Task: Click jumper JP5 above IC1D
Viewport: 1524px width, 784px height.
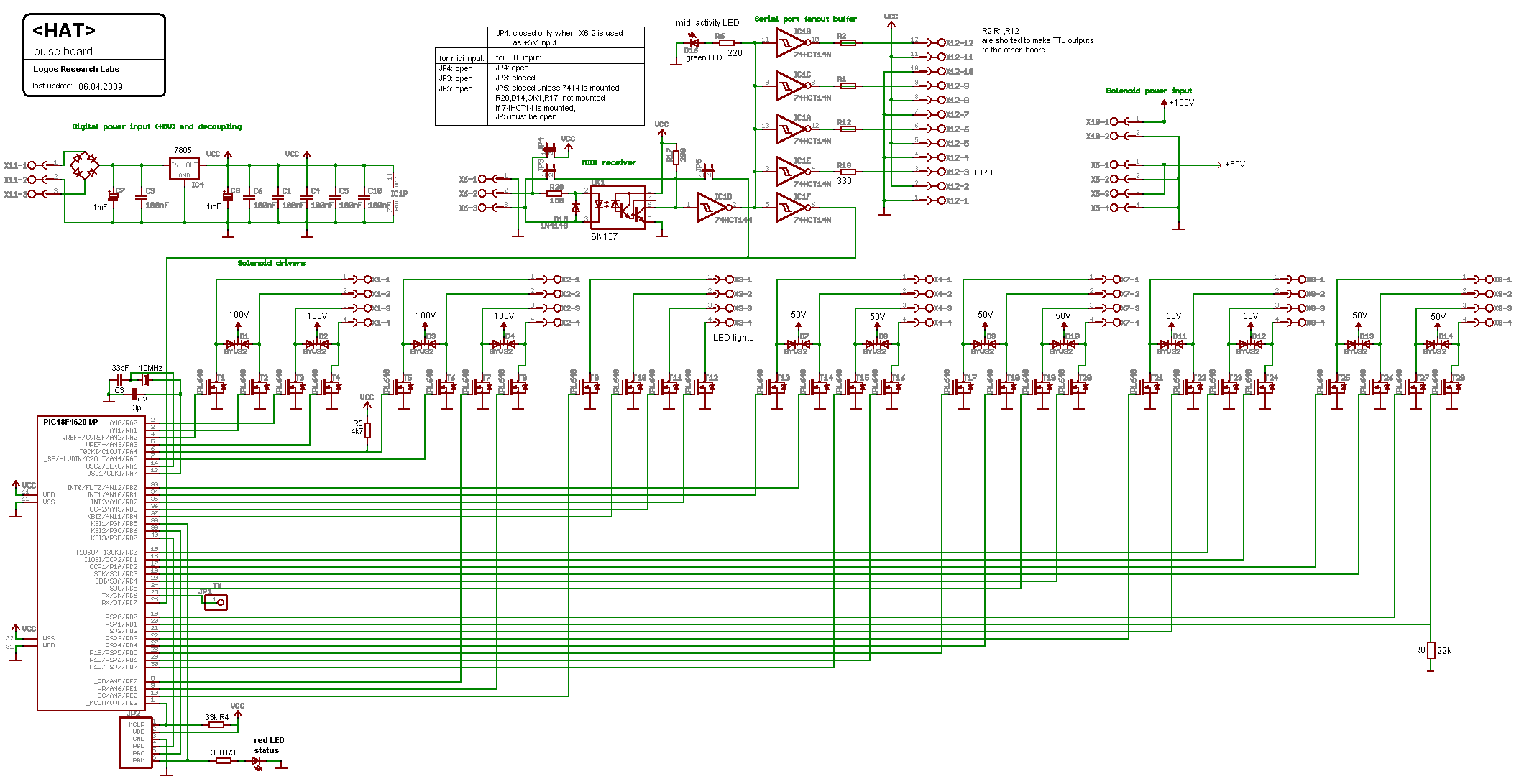Action: tap(707, 171)
